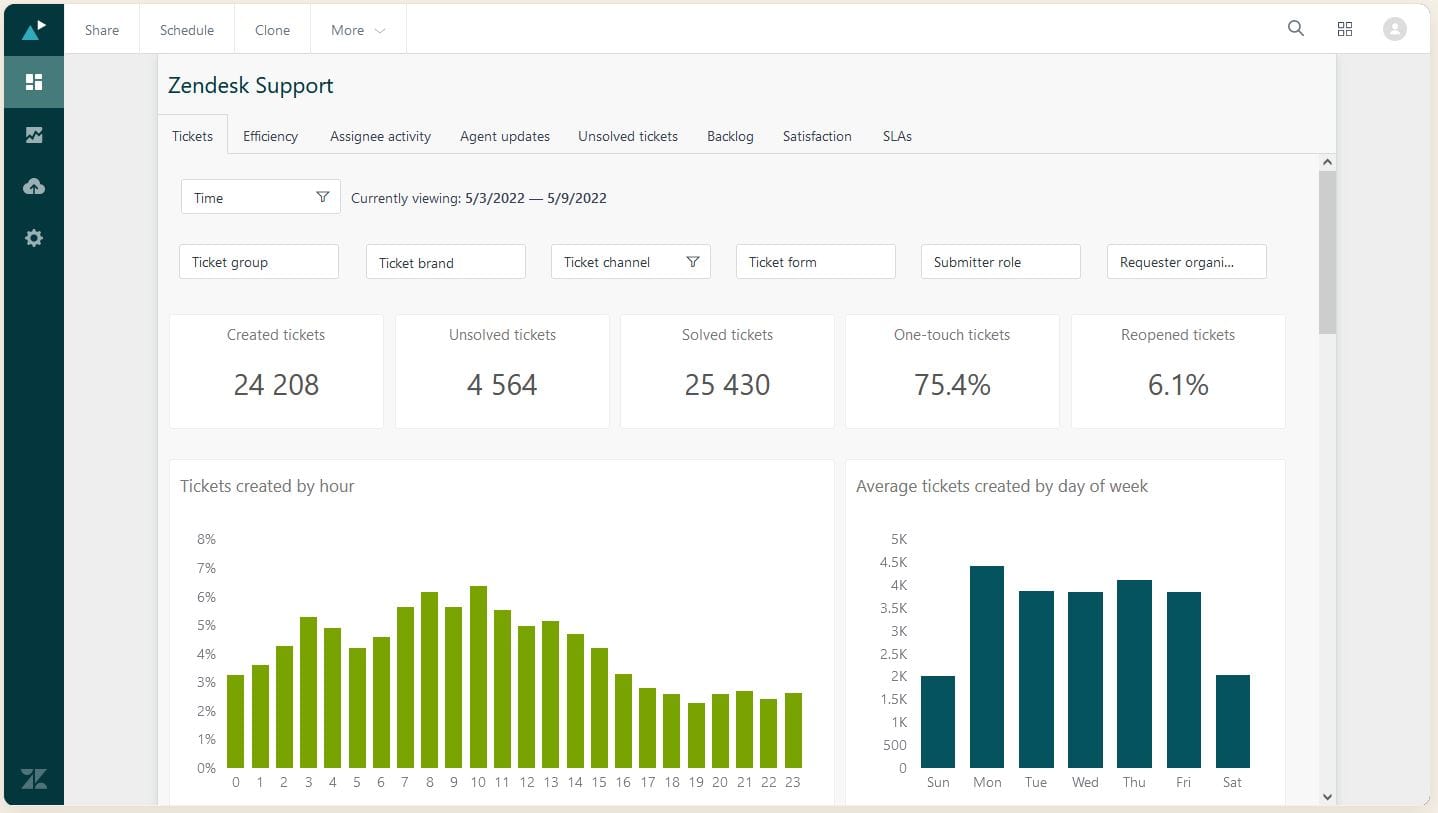This screenshot has width=1438, height=813.
Task: Open search with the magnifier icon
Action: (1295, 29)
